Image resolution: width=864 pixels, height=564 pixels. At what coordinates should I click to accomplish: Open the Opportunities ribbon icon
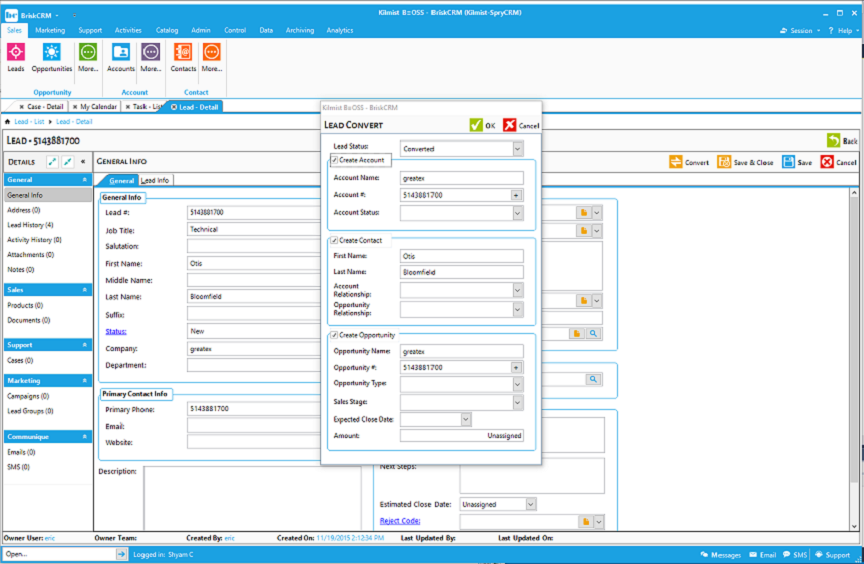click(52, 52)
